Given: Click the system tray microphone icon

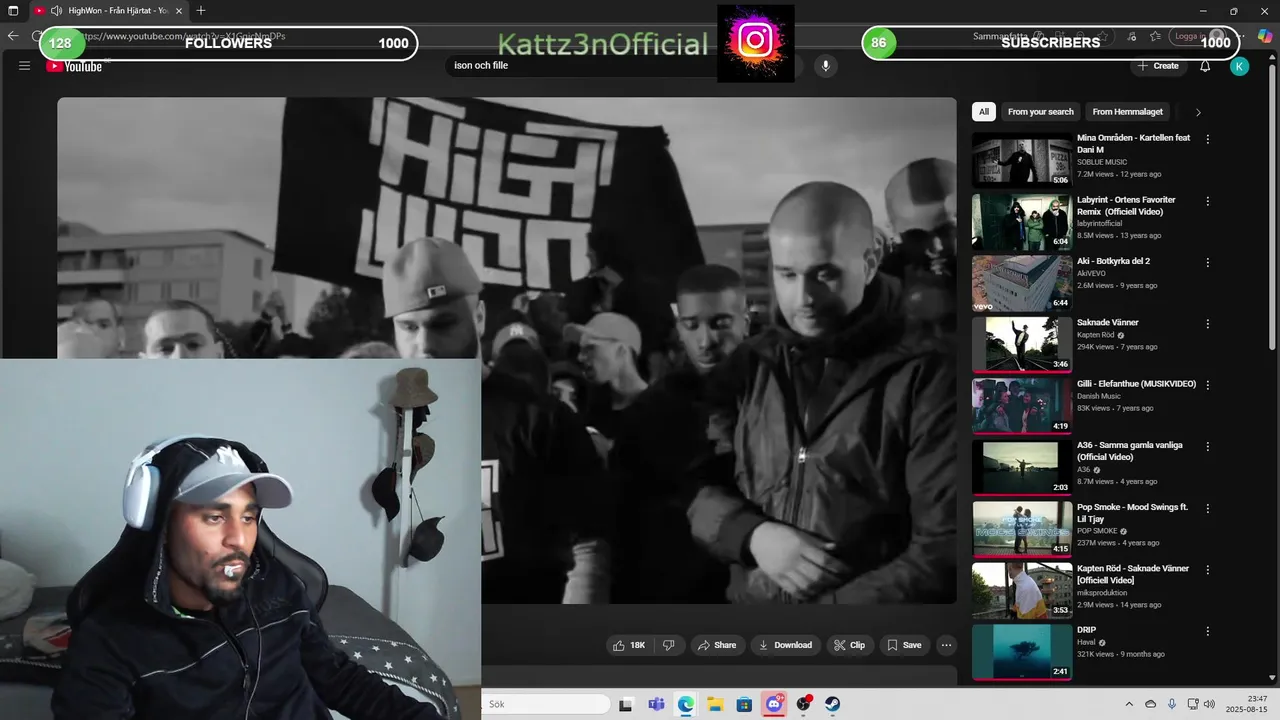Looking at the screenshot, I should pos(1171,705).
